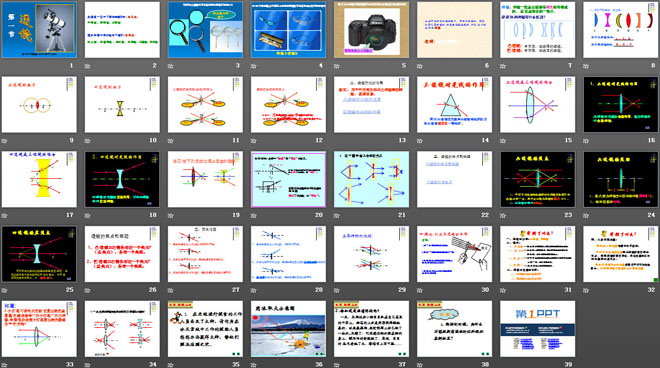This screenshot has width=660, height=368.
Task: Click the slide number label "27"
Action: pos(236,290)
